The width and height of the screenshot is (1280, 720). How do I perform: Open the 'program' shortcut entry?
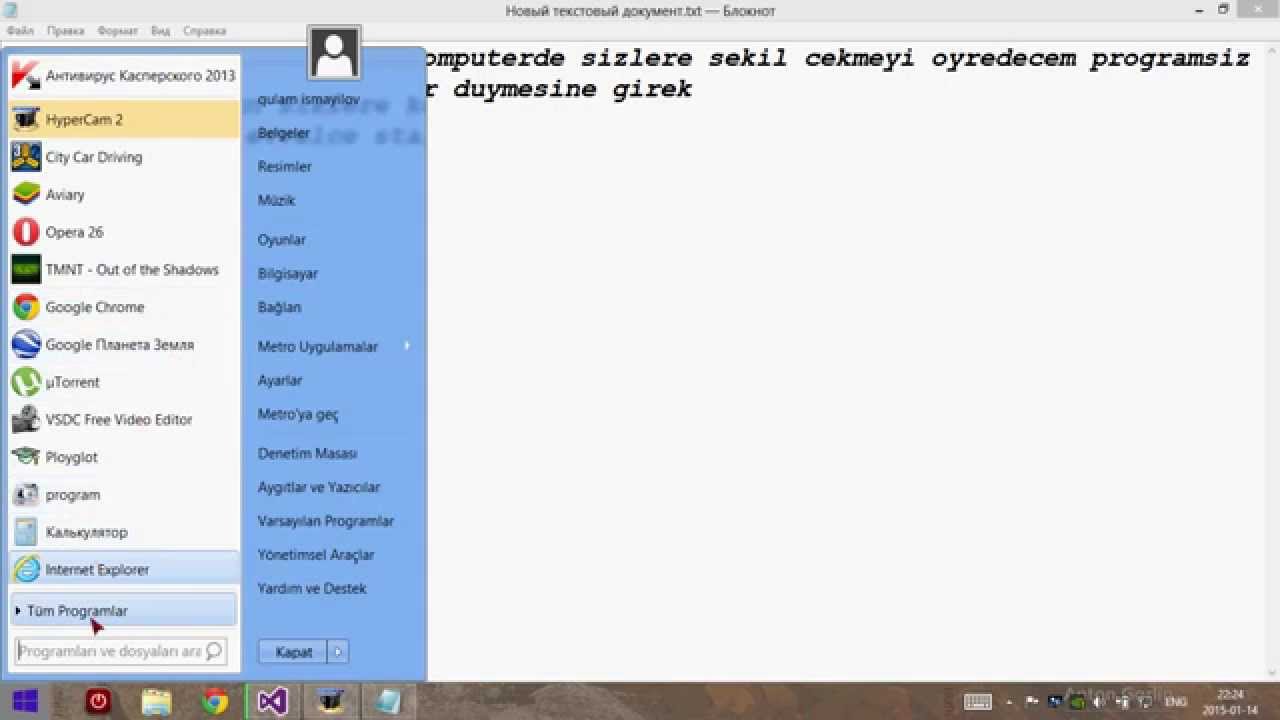coord(124,494)
